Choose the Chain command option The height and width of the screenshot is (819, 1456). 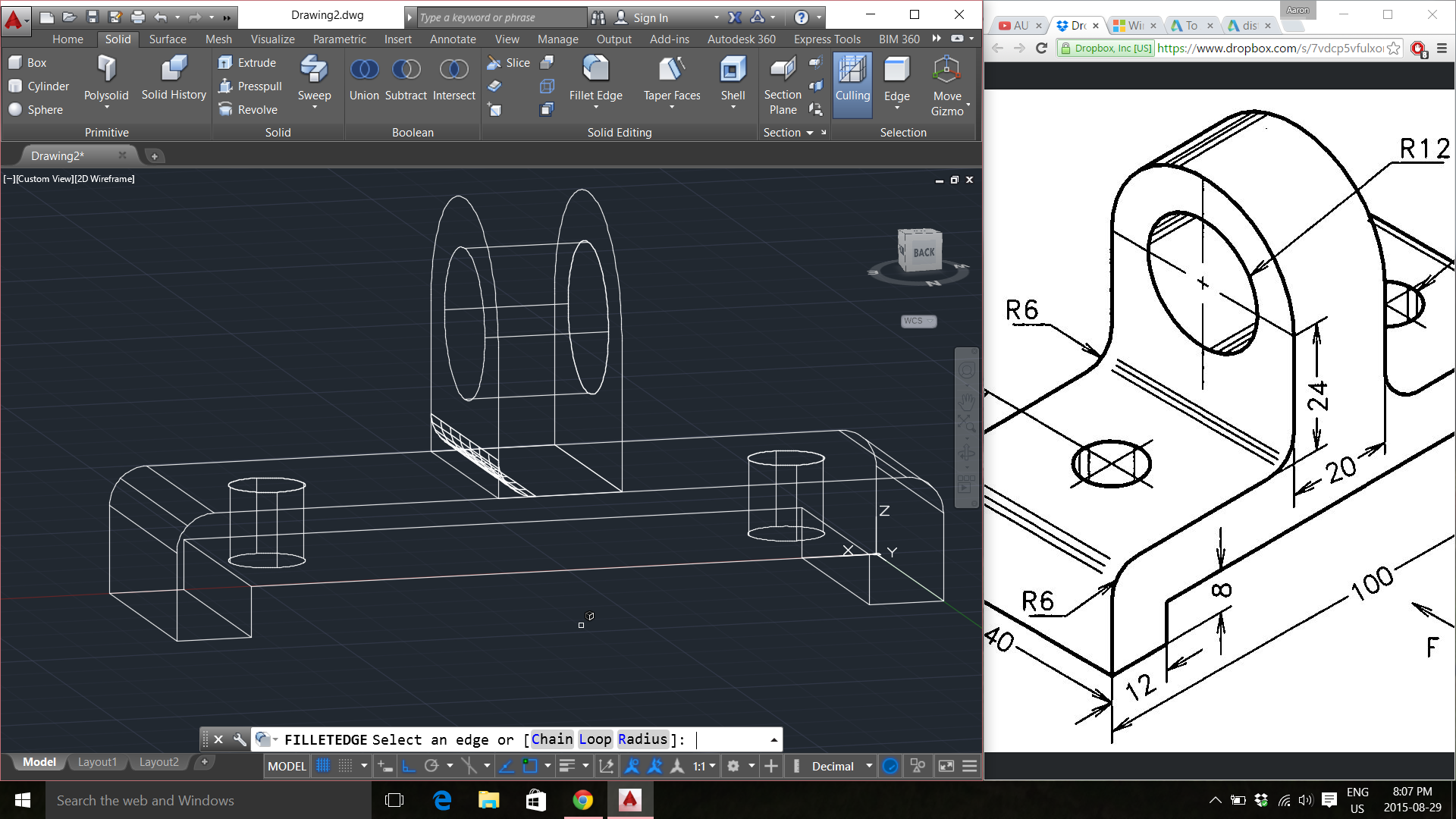[x=551, y=739]
